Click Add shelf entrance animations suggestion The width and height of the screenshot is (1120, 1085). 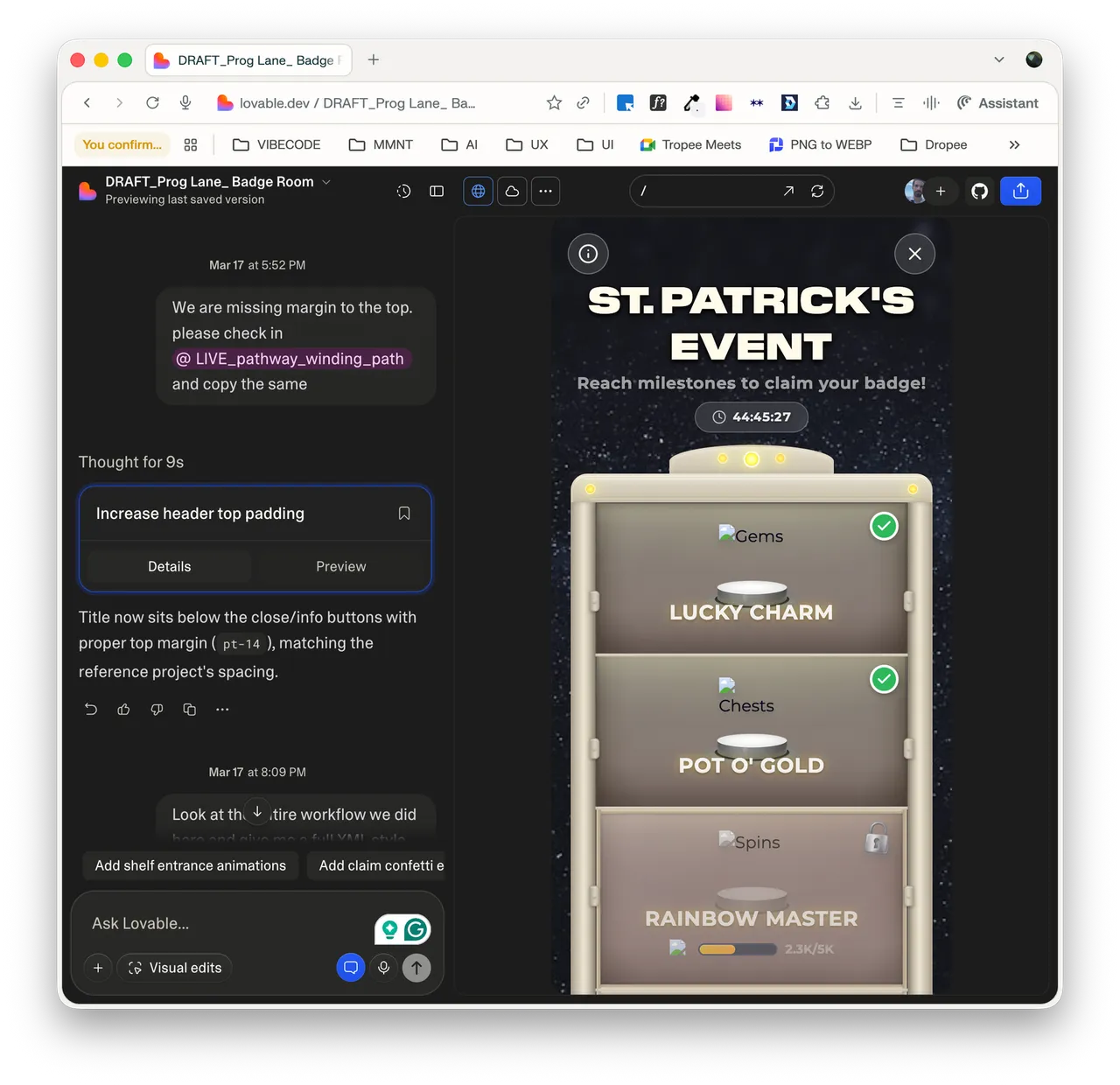pyautogui.click(x=191, y=865)
